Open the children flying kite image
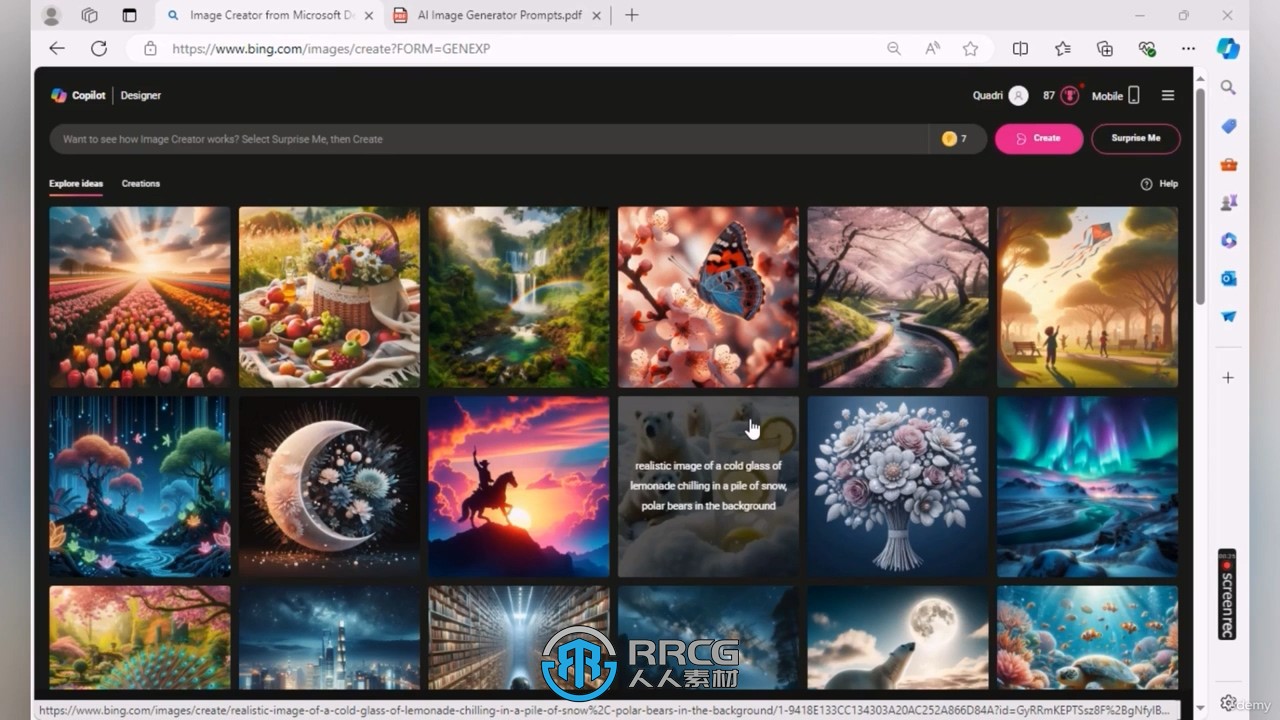The image size is (1280, 720). 1087,297
